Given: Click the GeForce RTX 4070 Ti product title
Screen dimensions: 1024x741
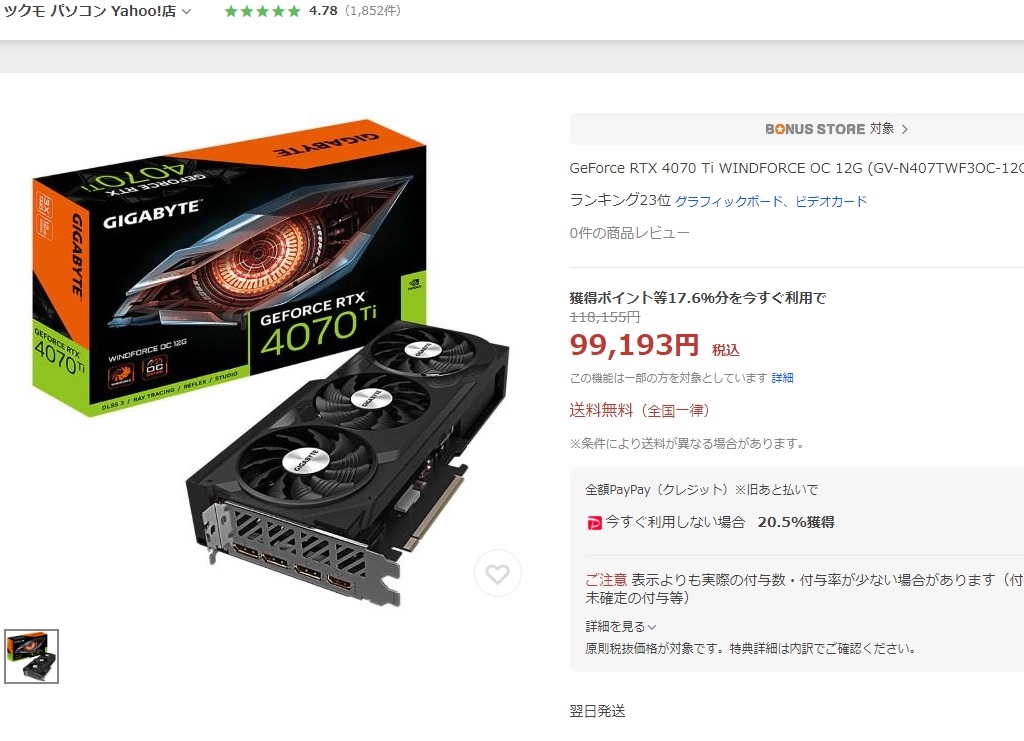Looking at the screenshot, I should [x=797, y=168].
